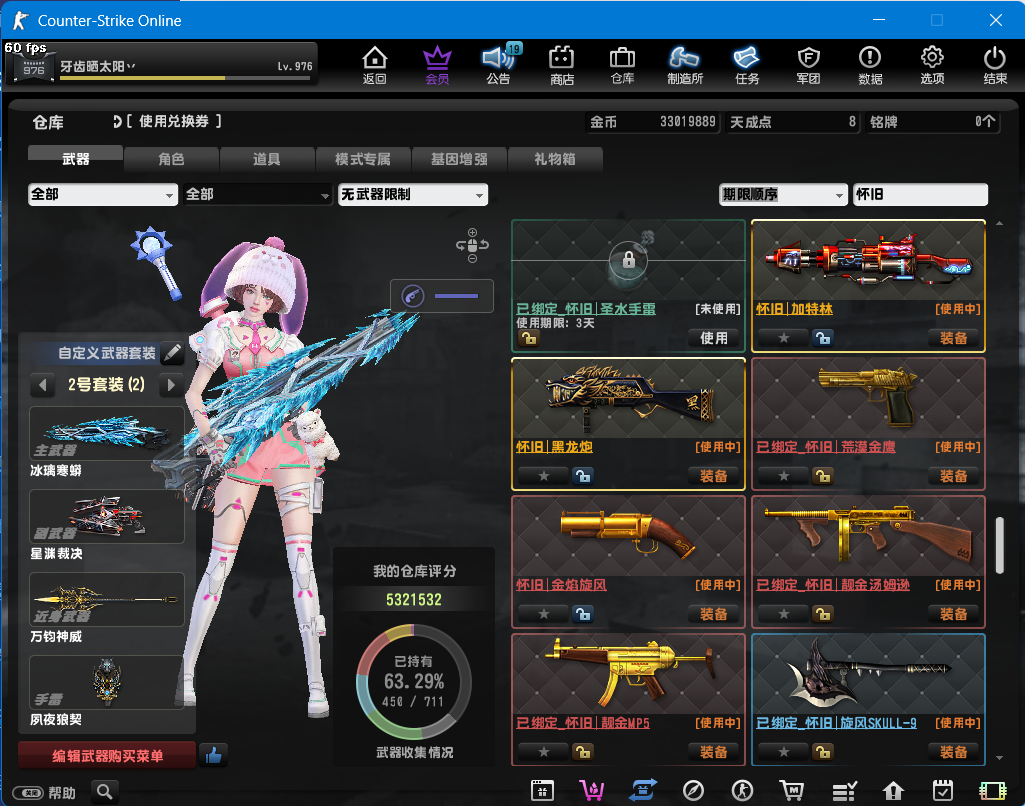Open the checklist icon in bottom bar
1025x806 pixels.
844,791
